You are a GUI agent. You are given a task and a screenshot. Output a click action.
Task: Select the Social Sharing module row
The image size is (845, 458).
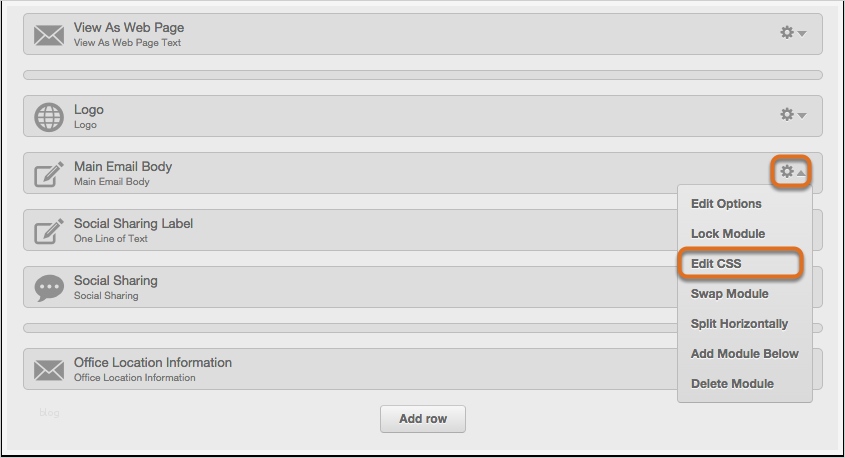[x=350, y=287]
